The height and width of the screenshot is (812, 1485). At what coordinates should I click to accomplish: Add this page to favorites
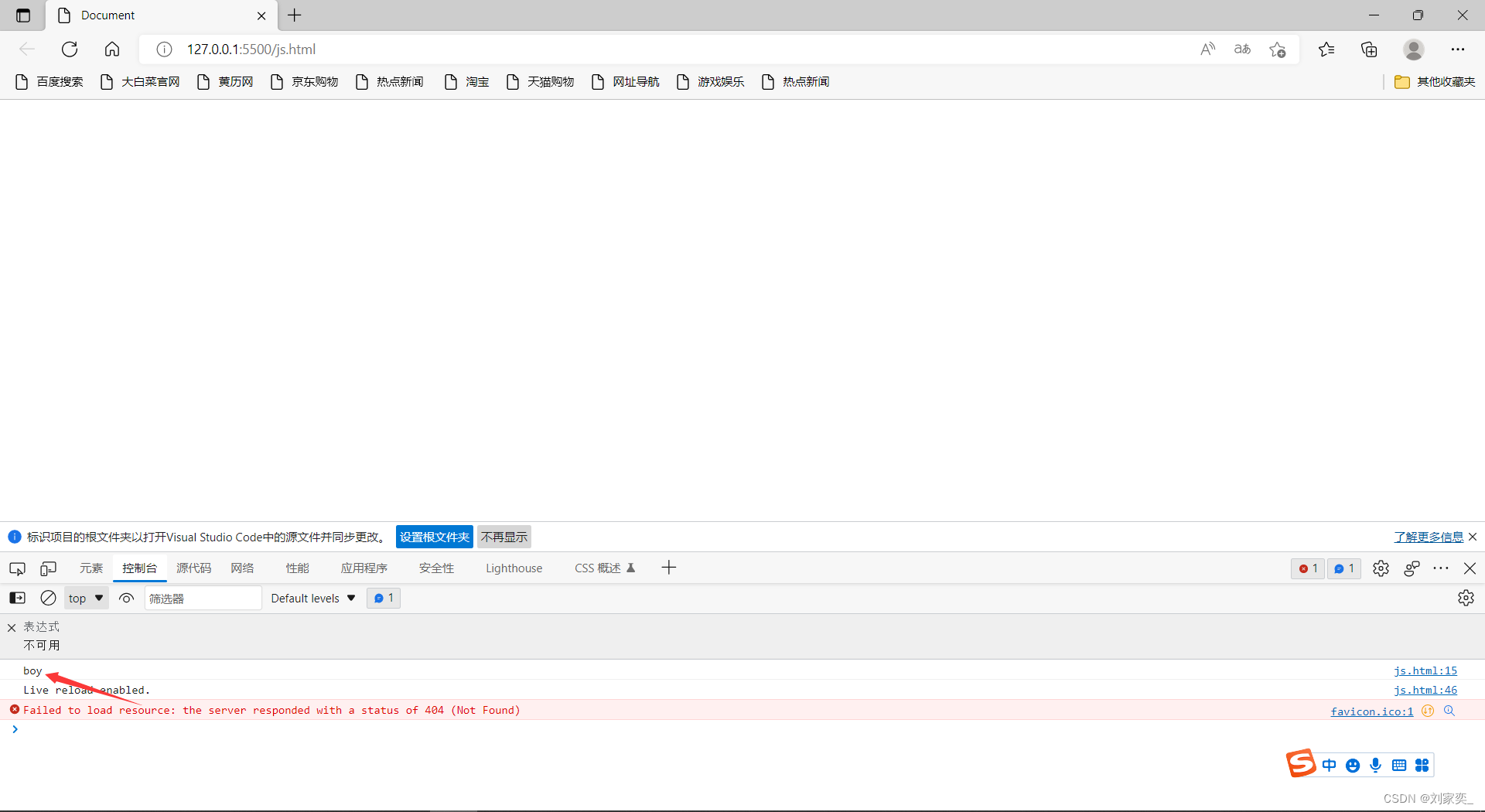pyautogui.click(x=1277, y=49)
